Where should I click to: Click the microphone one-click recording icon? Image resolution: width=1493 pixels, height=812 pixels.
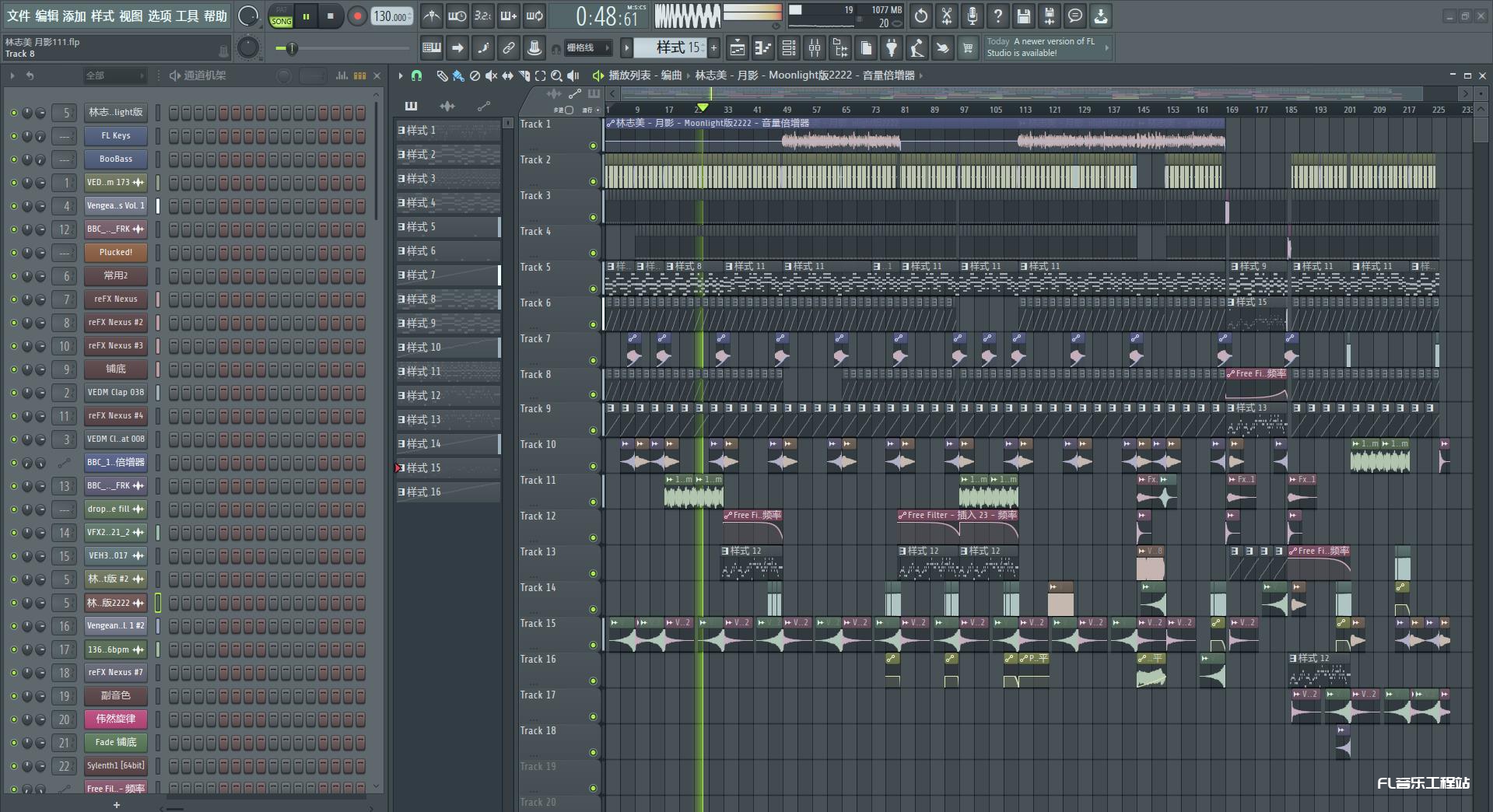click(973, 16)
